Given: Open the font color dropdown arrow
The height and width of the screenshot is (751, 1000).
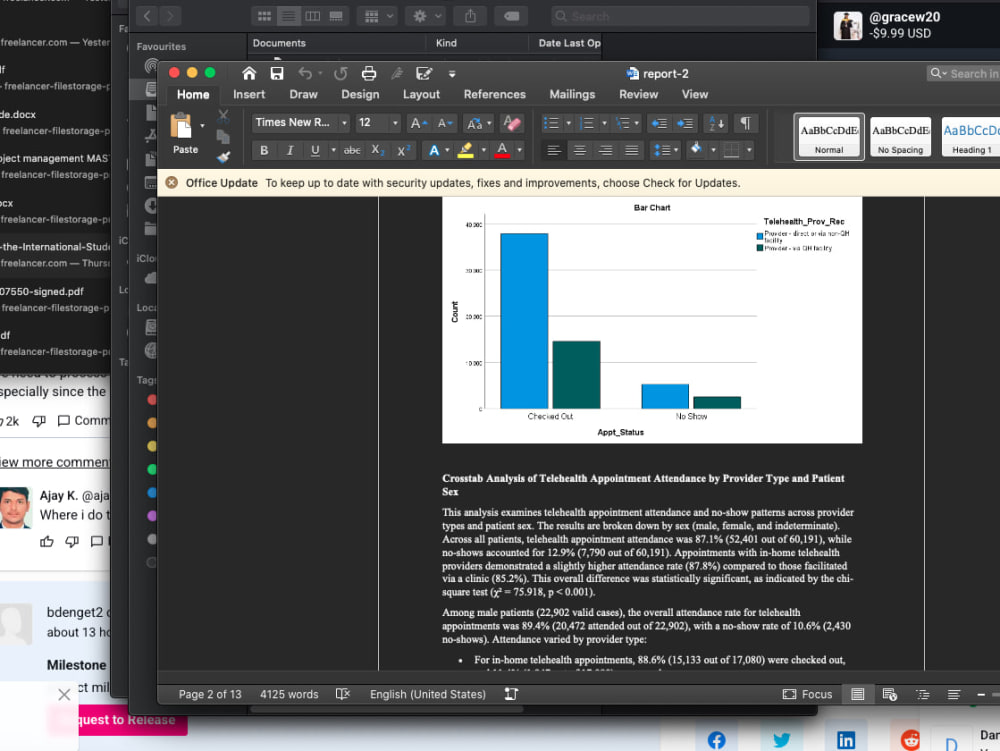Looking at the screenshot, I should [520, 150].
